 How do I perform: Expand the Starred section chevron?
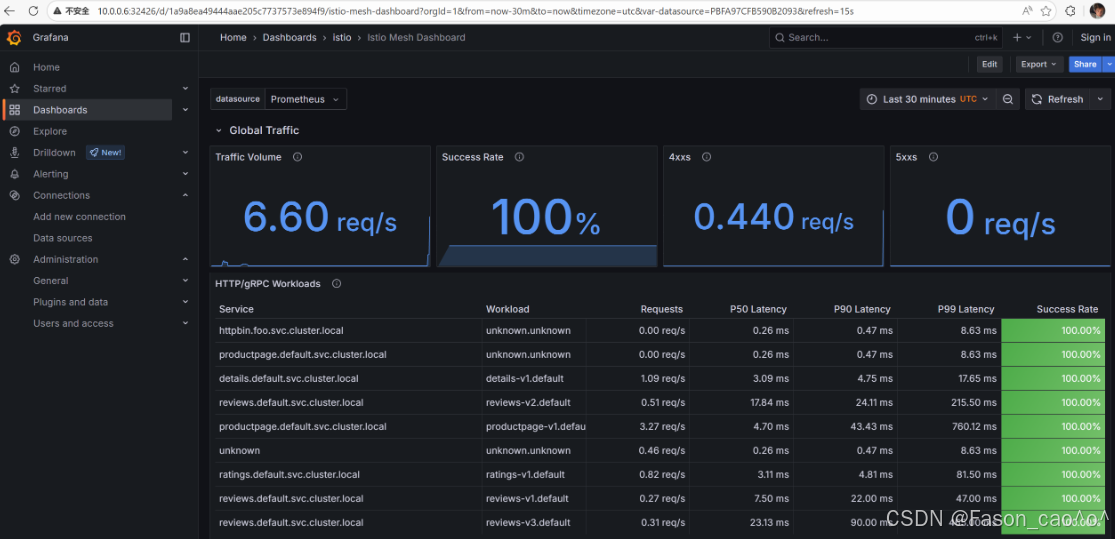(186, 89)
